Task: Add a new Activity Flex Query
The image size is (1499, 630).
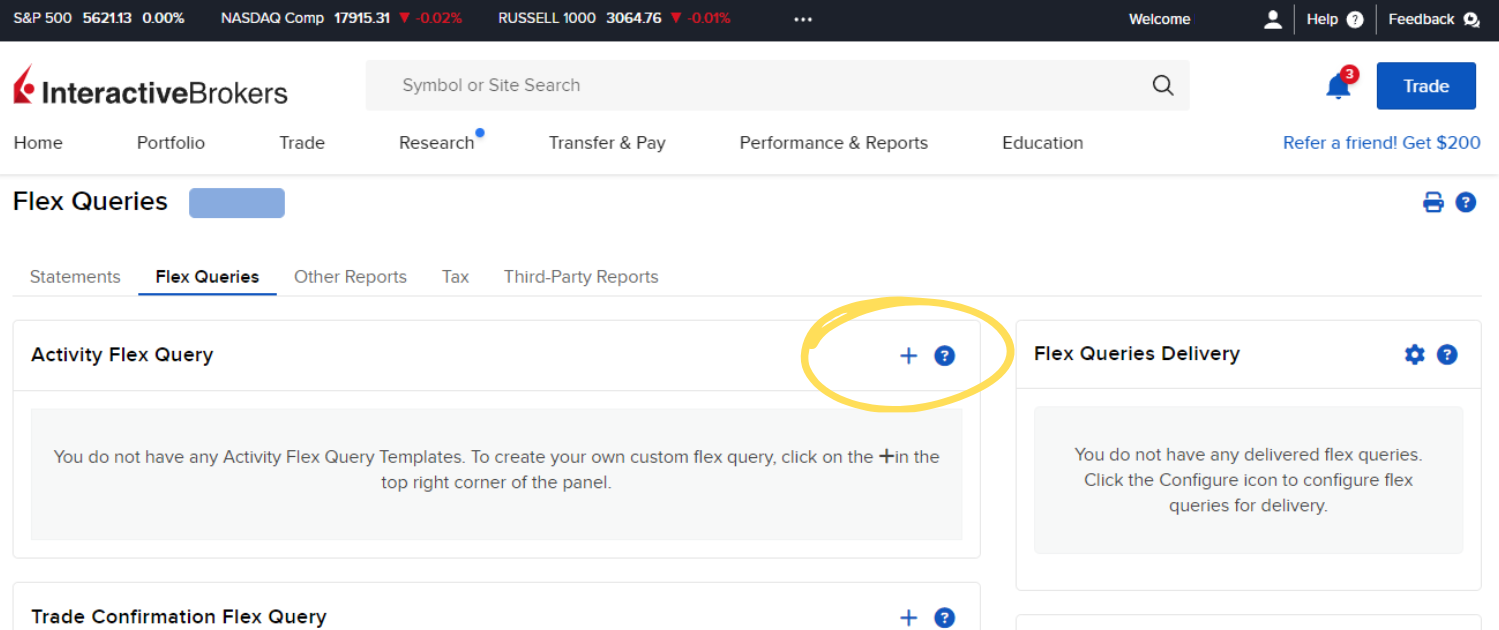Action: click(x=908, y=355)
